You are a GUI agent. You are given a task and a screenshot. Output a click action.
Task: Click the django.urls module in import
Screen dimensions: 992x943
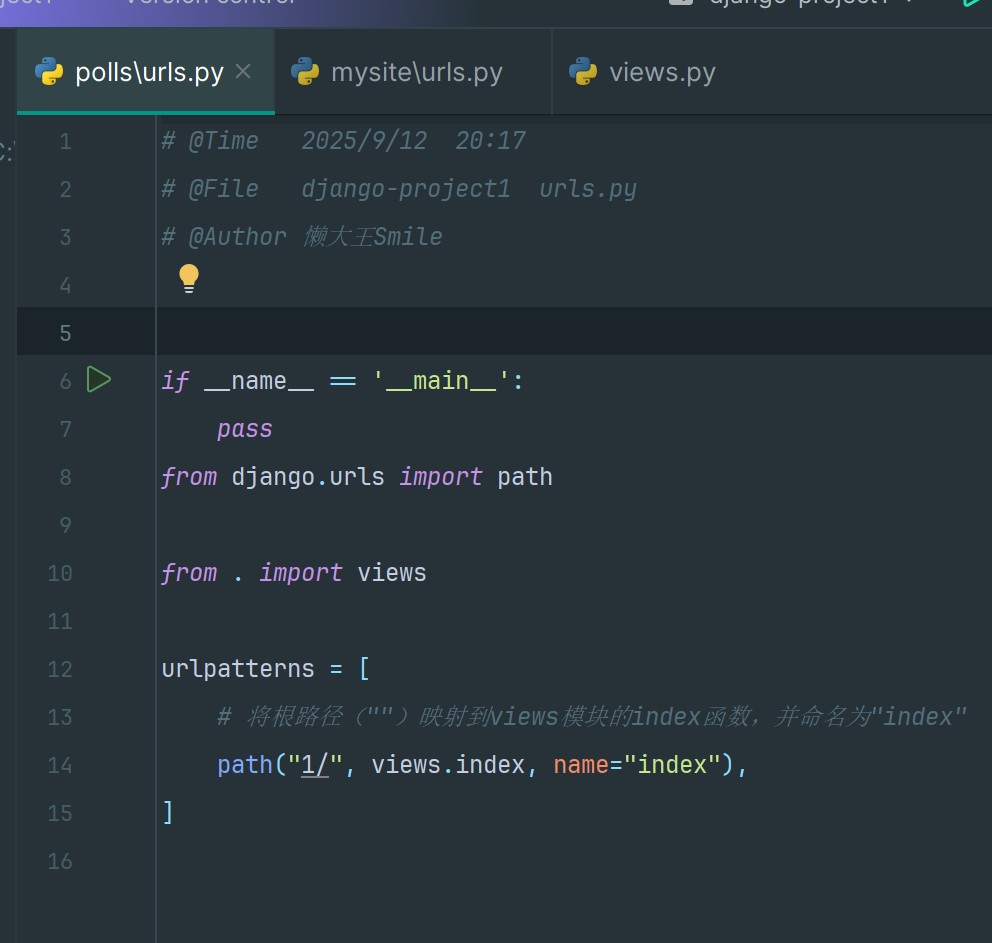pyautogui.click(x=308, y=477)
